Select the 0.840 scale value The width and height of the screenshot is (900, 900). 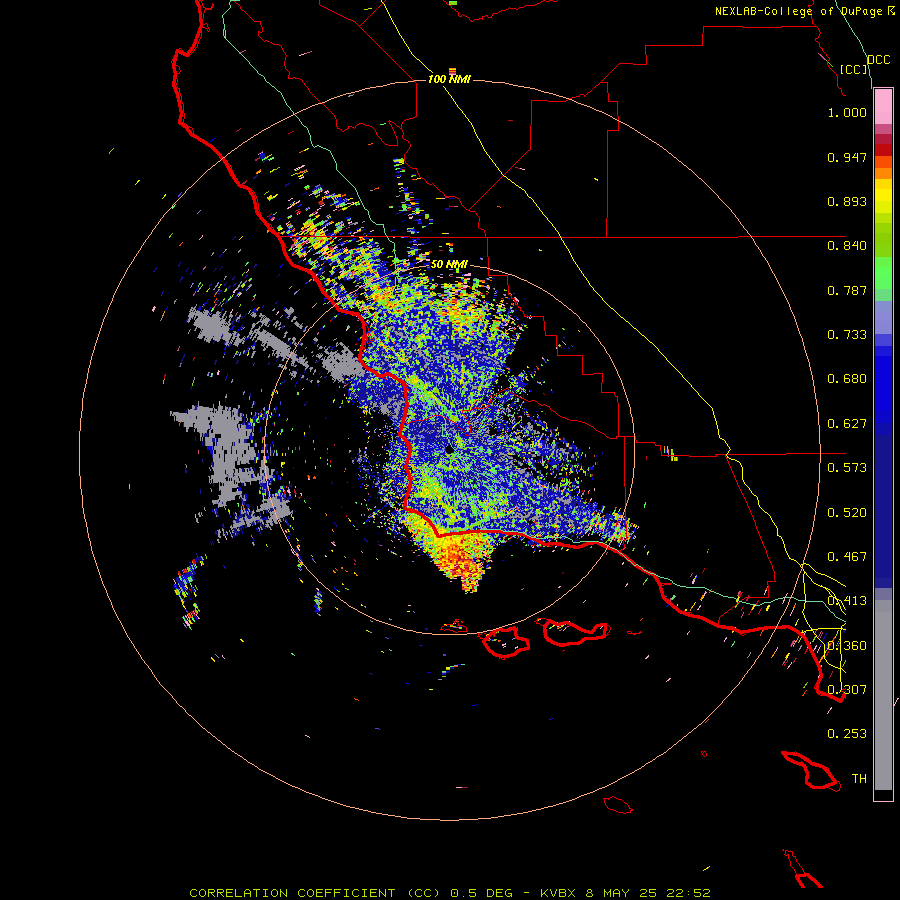pos(847,246)
